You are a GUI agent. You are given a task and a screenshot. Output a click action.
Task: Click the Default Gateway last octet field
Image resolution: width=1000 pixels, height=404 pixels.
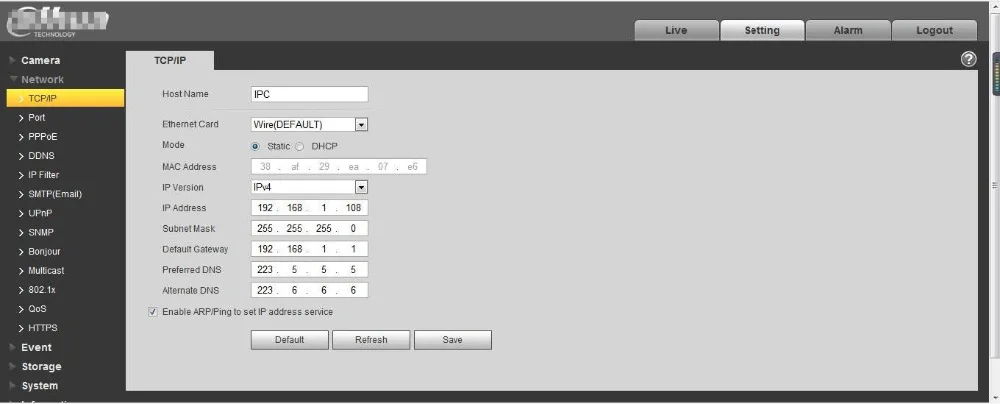tap(353, 249)
